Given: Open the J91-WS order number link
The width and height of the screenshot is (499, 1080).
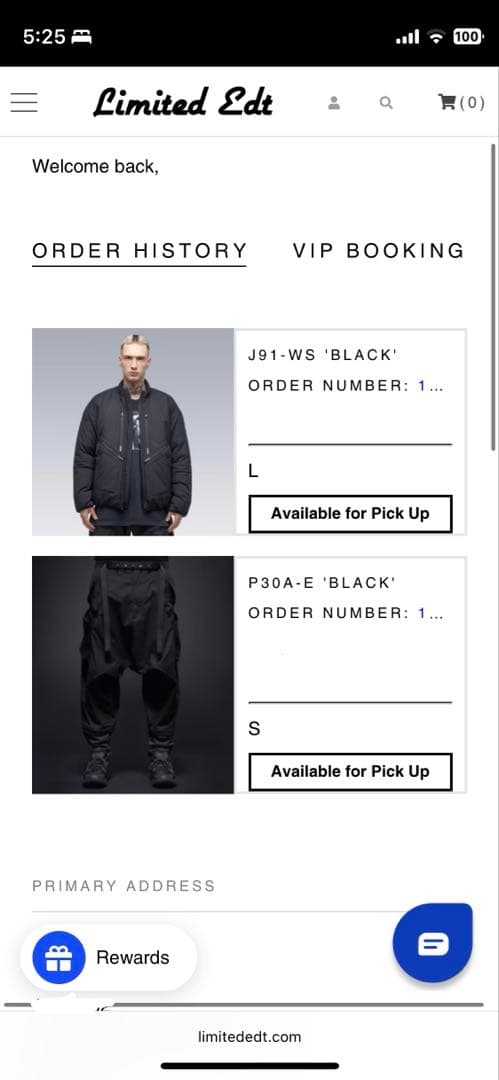Looking at the screenshot, I should coord(431,386).
